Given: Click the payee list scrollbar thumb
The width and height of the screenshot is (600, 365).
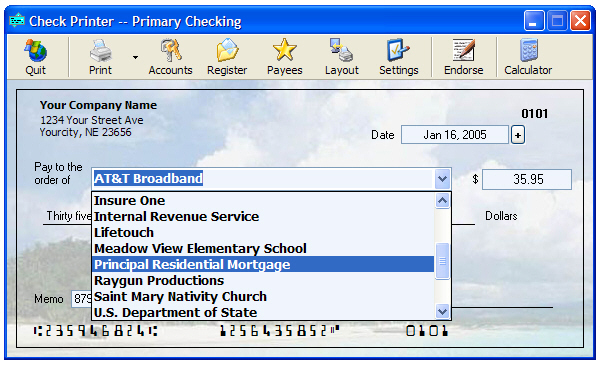Looking at the screenshot, I should click(x=442, y=261).
